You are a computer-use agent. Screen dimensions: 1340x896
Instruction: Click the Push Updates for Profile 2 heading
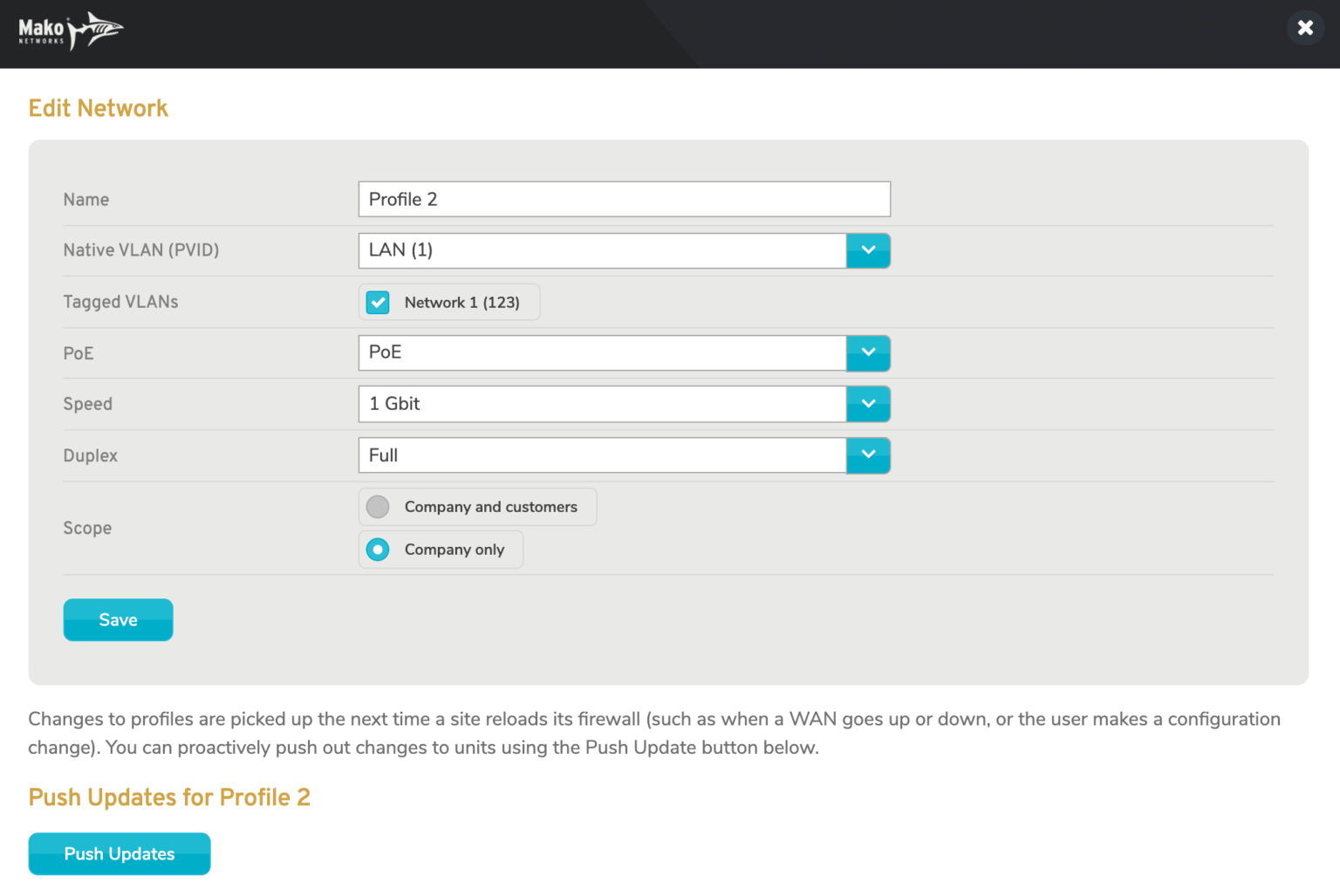tap(169, 797)
